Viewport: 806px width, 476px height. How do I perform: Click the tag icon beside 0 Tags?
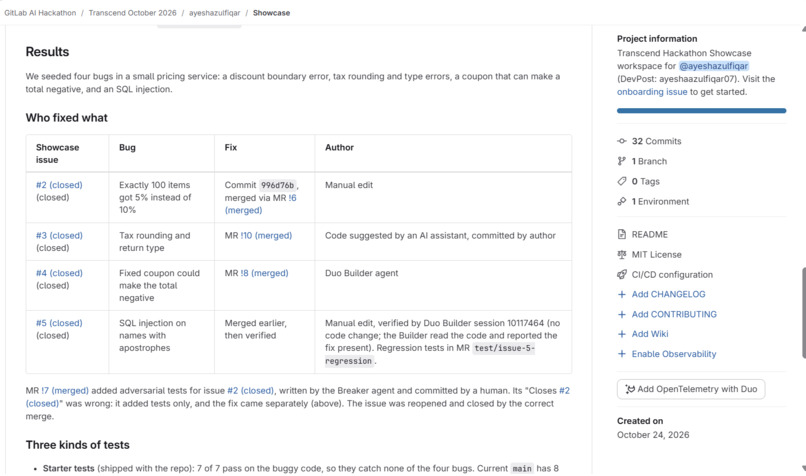coord(621,181)
